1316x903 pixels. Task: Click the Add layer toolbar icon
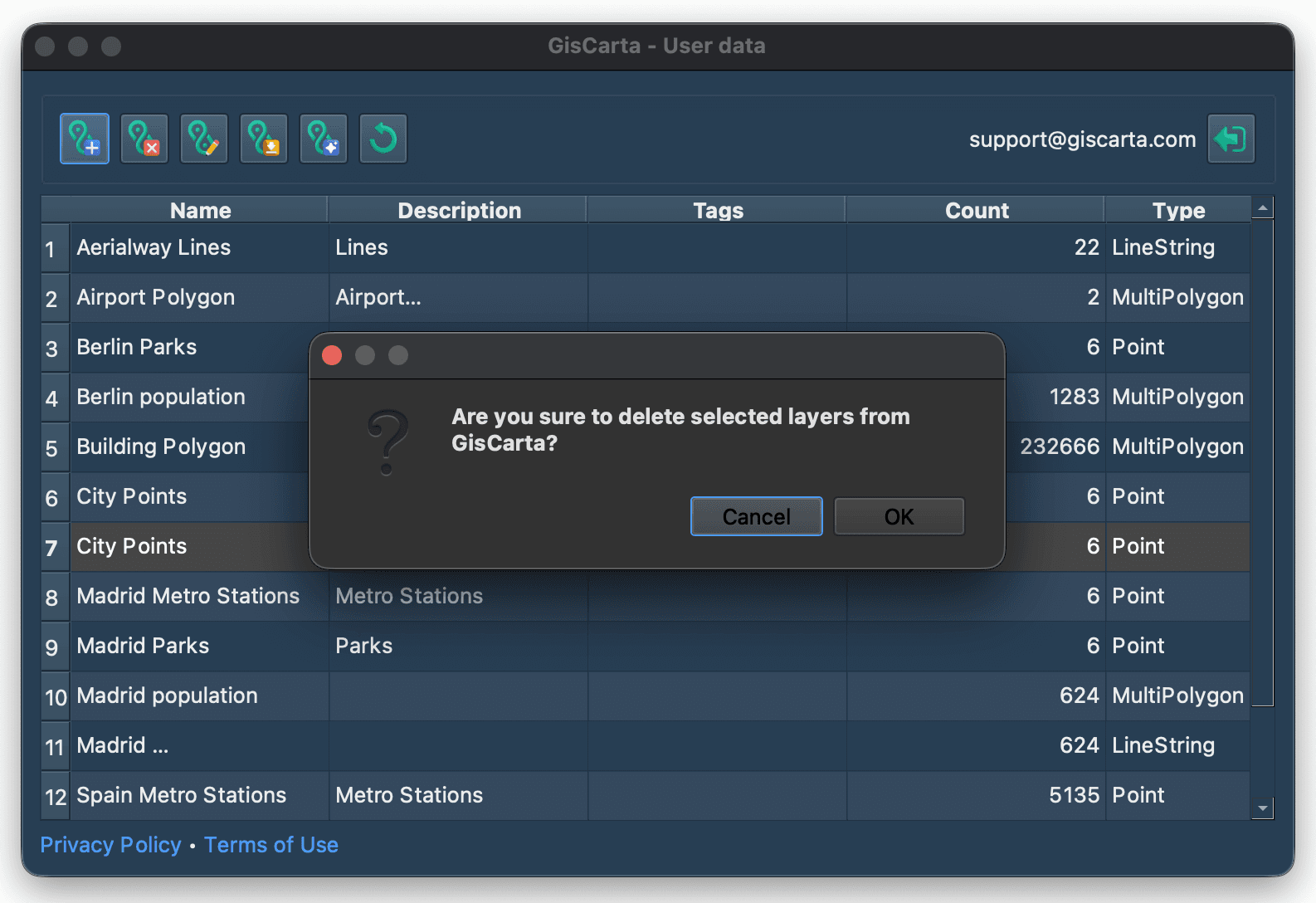pos(85,139)
